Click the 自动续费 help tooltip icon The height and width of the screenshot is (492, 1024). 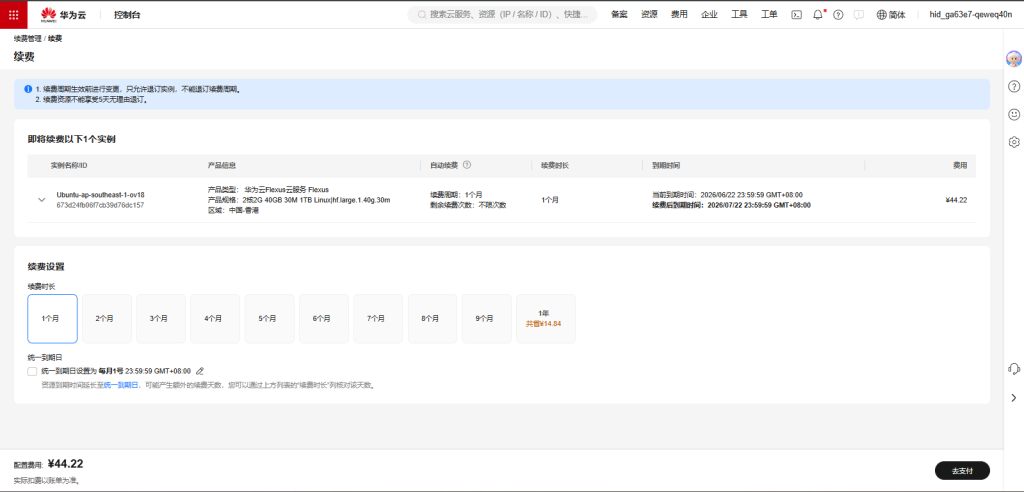click(x=467, y=165)
